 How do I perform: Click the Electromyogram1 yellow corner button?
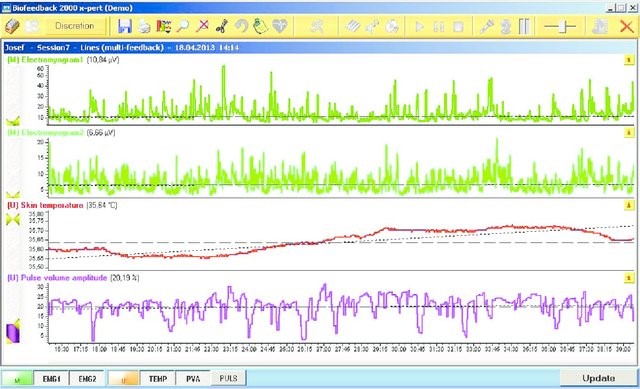pos(629,60)
